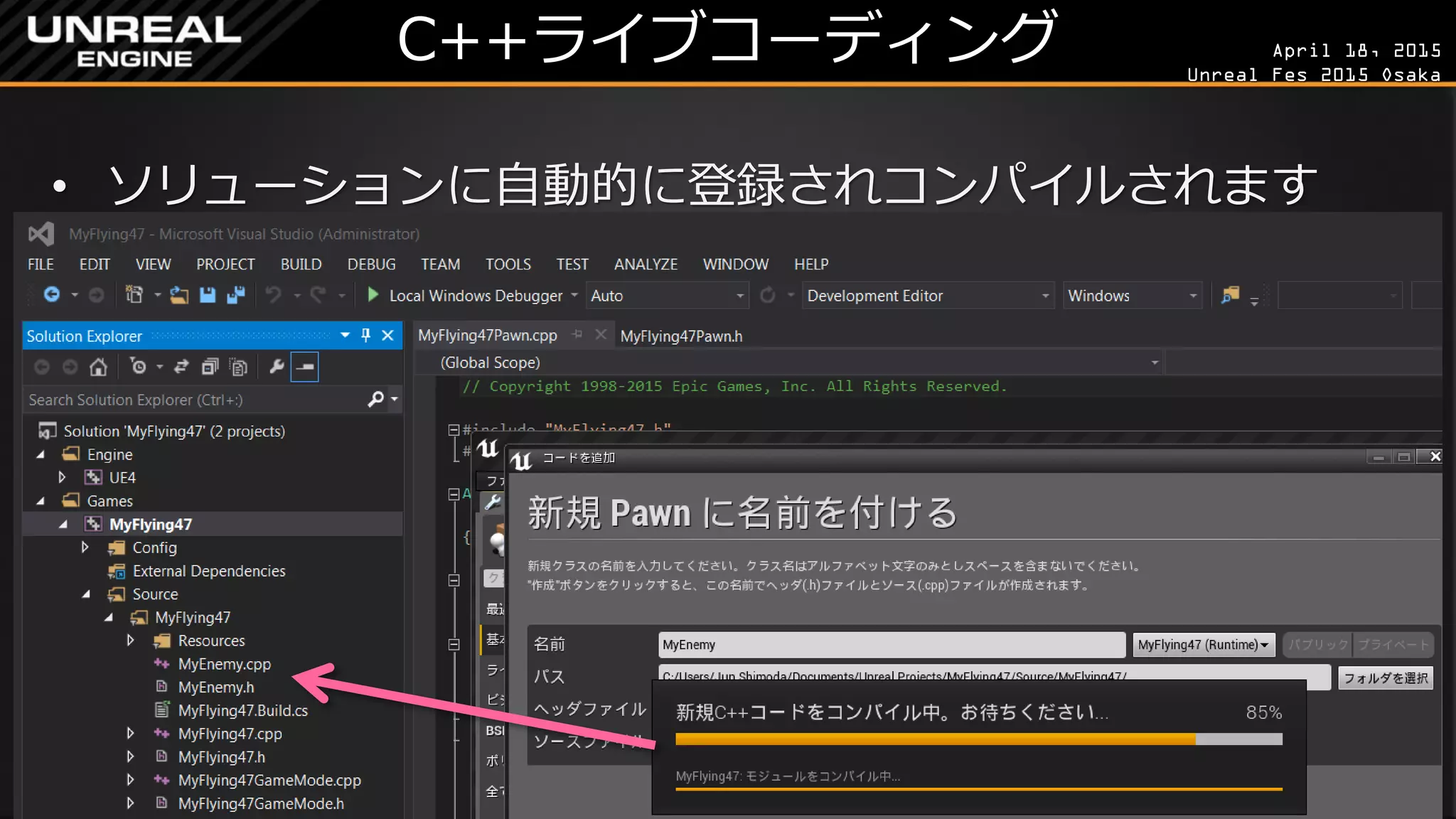Open the Global Scope dropdown
This screenshot has height=819, width=1456.
(x=789, y=363)
